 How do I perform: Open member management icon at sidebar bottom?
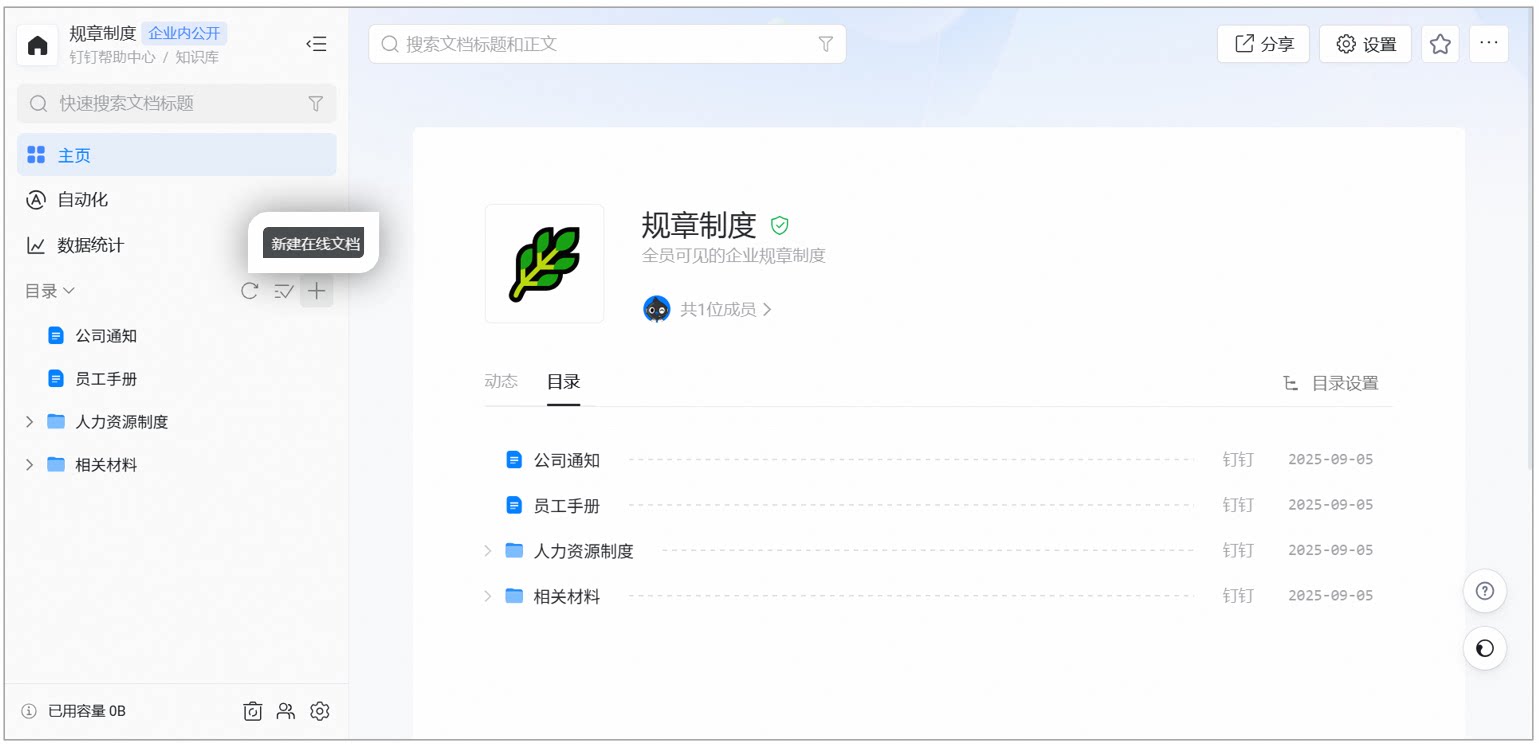pos(286,711)
